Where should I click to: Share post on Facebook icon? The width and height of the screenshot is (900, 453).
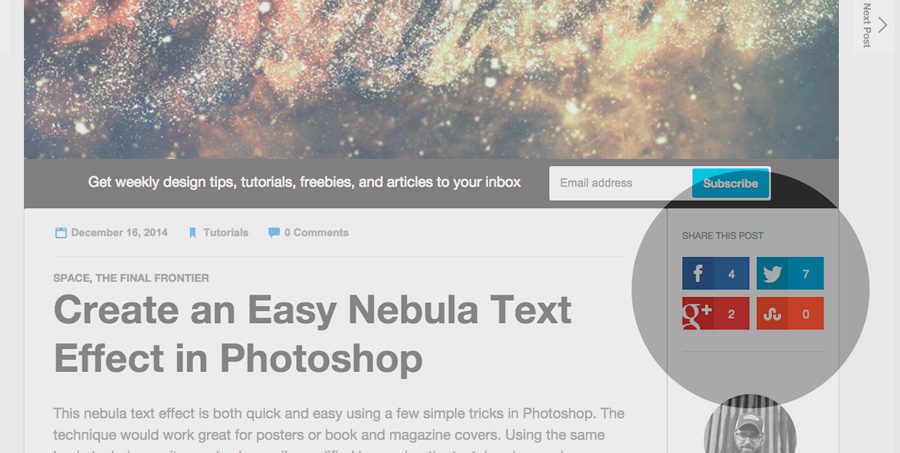698,273
